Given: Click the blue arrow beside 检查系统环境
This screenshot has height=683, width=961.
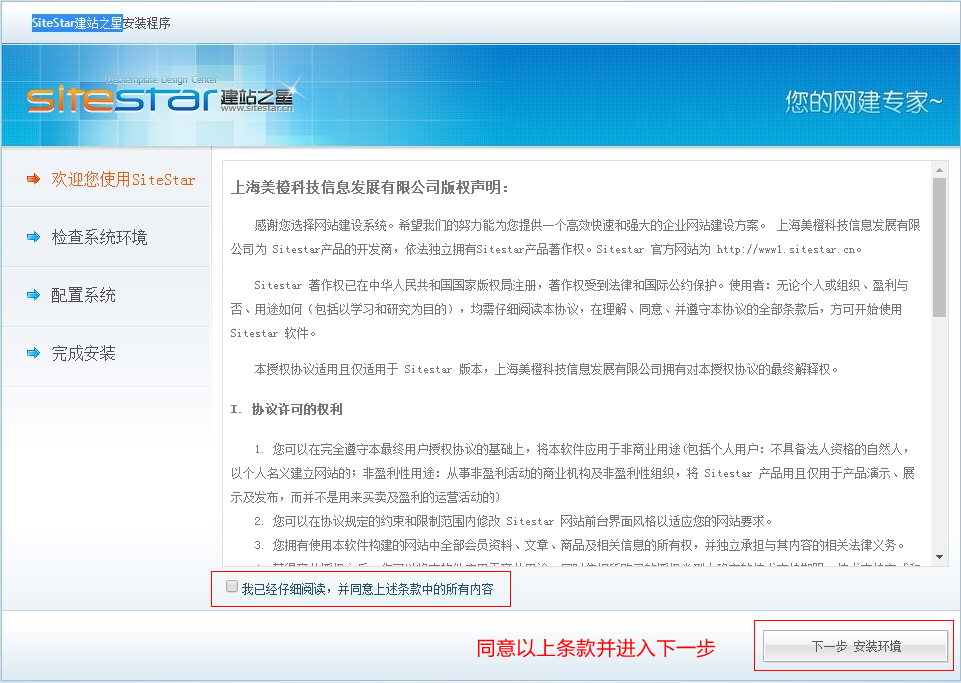Looking at the screenshot, I should [x=33, y=238].
